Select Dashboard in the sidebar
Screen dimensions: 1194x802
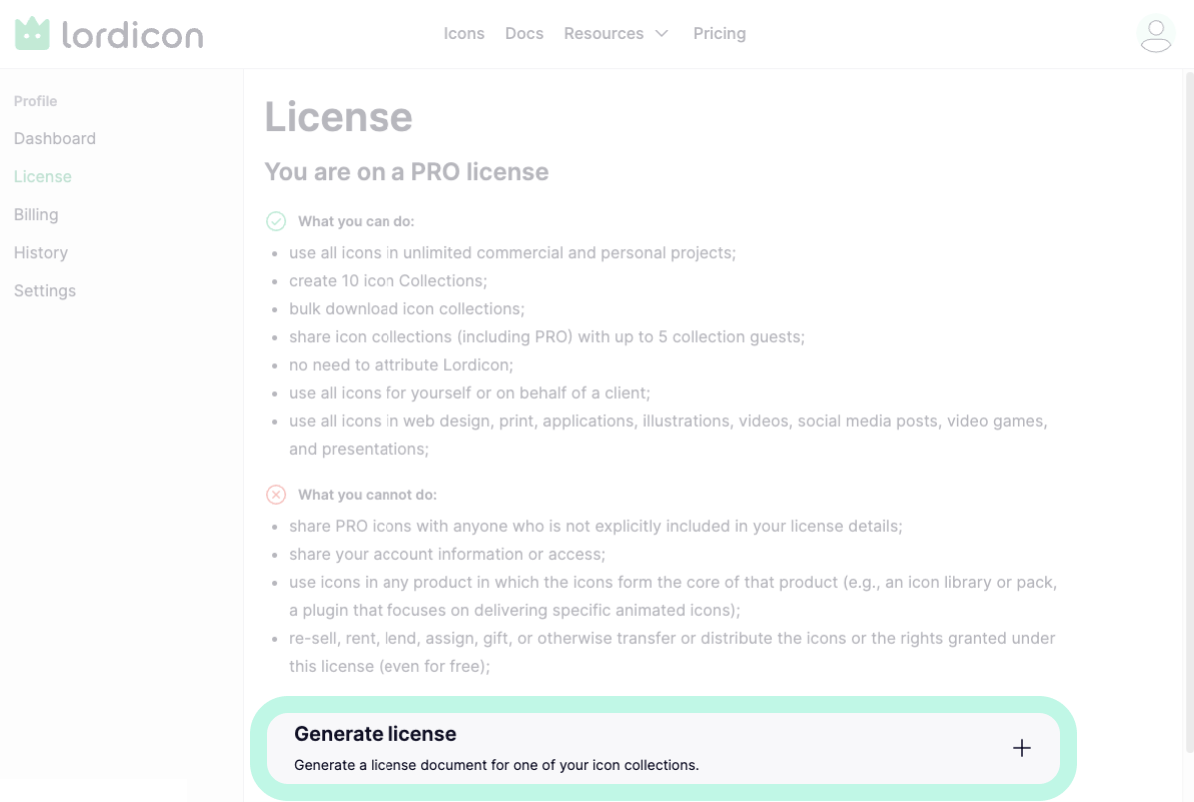click(55, 139)
